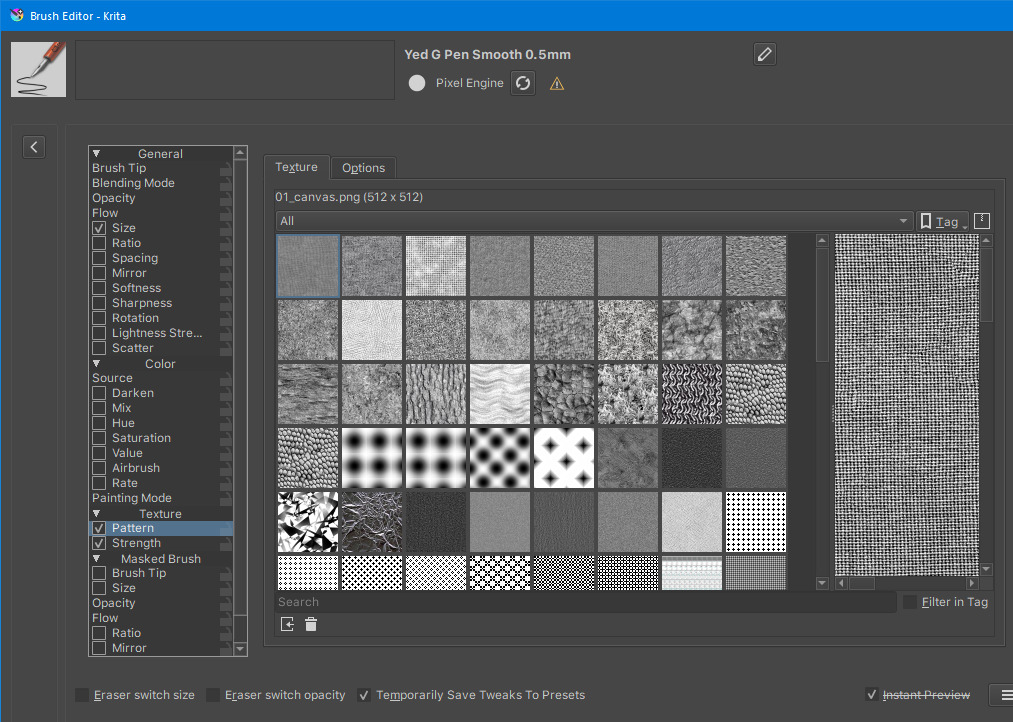
Task: Collapse the sidebar with left arrow button
Action: click(34, 147)
